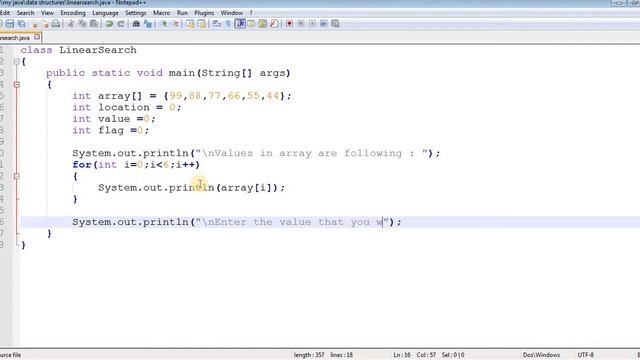
Task: Click 'public static void main' declaration line
Action: [168, 73]
